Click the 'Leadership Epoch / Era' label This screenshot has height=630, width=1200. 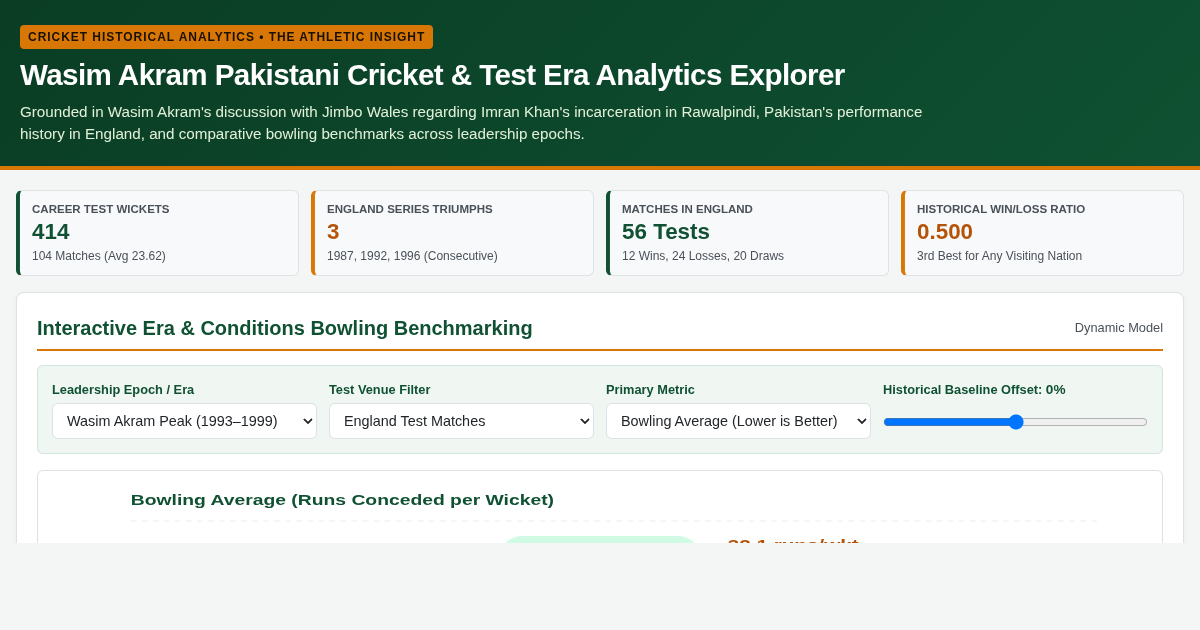123,390
